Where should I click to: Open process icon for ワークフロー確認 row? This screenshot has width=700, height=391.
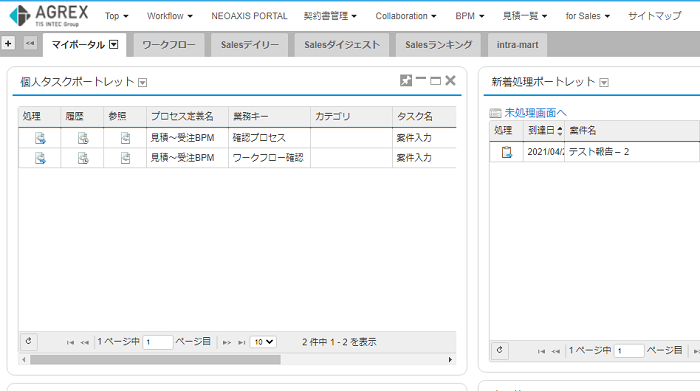(40, 158)
